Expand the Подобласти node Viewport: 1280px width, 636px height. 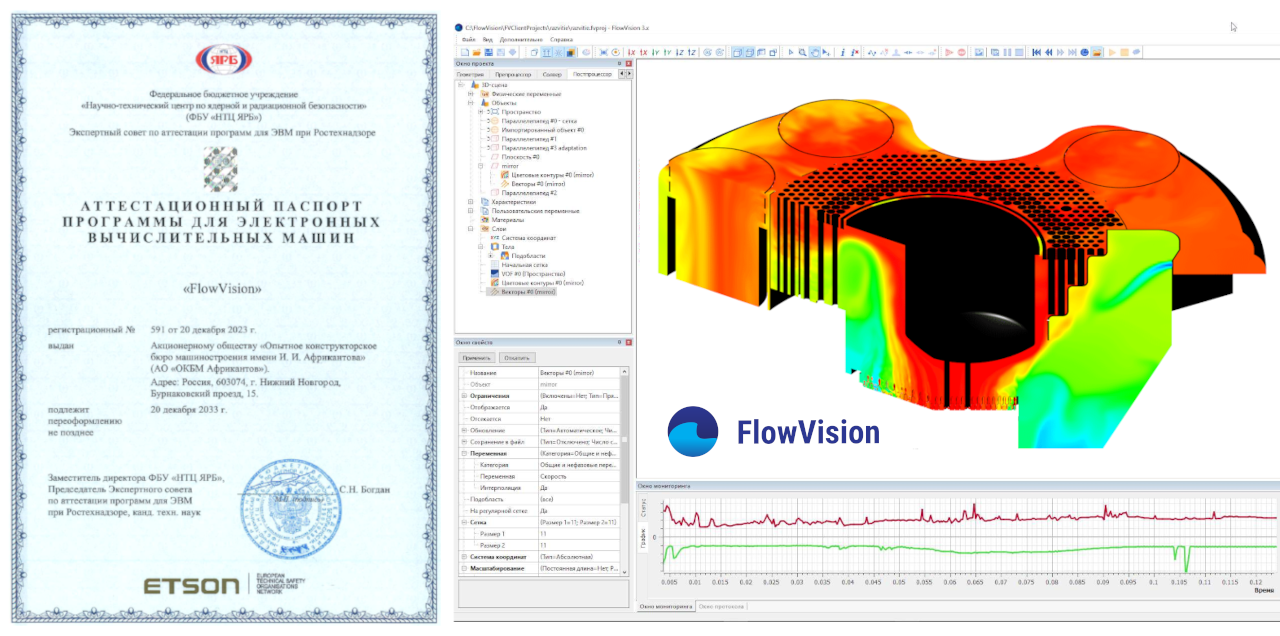click(x=491, y=256)
